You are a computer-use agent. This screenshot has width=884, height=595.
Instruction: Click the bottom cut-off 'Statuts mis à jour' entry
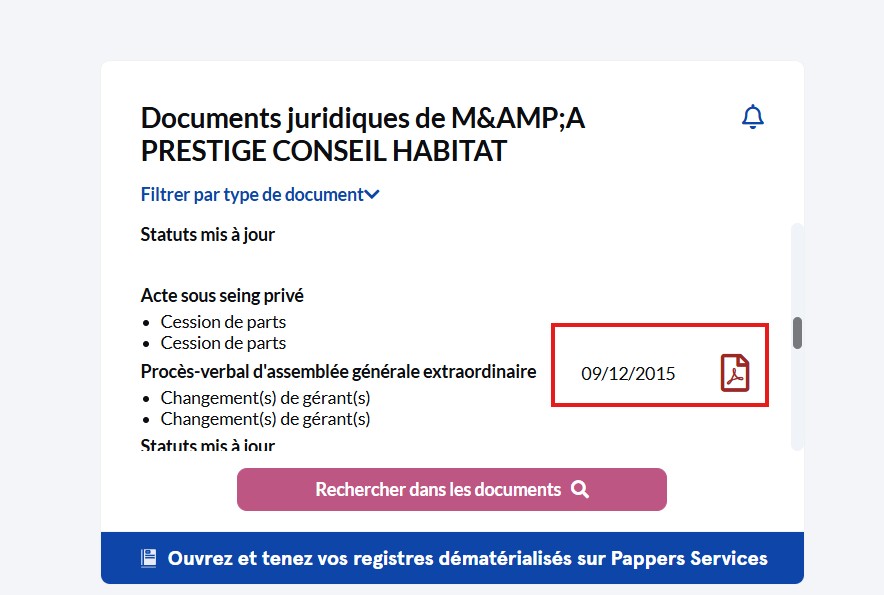[x=208, y=444]
